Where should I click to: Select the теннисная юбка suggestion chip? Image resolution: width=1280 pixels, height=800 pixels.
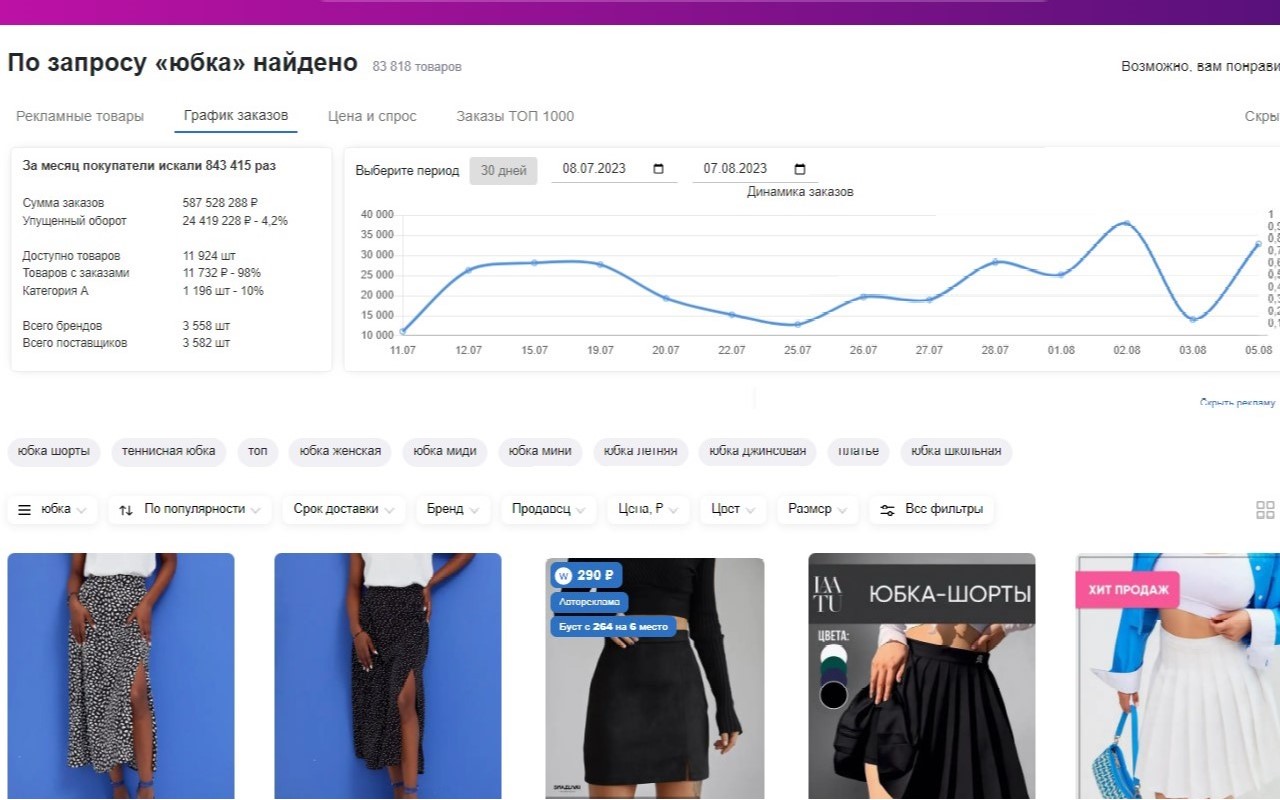(168, 451)
